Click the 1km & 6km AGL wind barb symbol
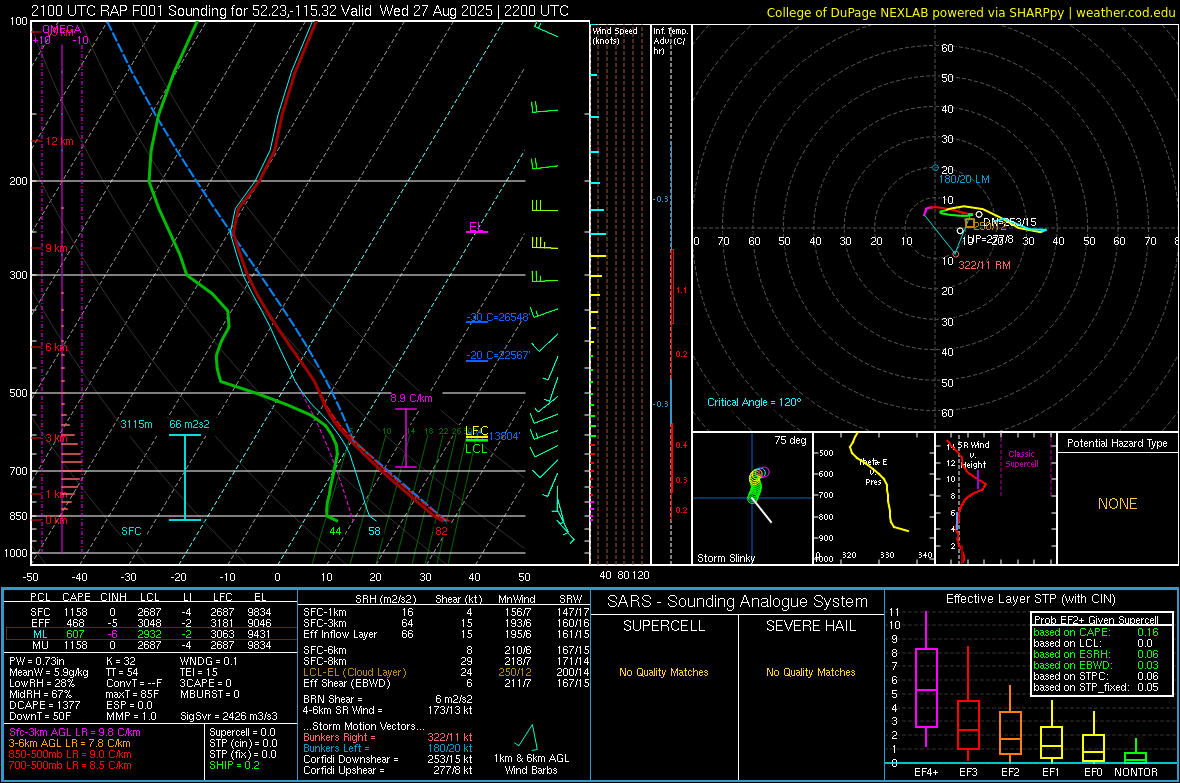Screen dimensions: 1180x783 click(x=525, y=736)
